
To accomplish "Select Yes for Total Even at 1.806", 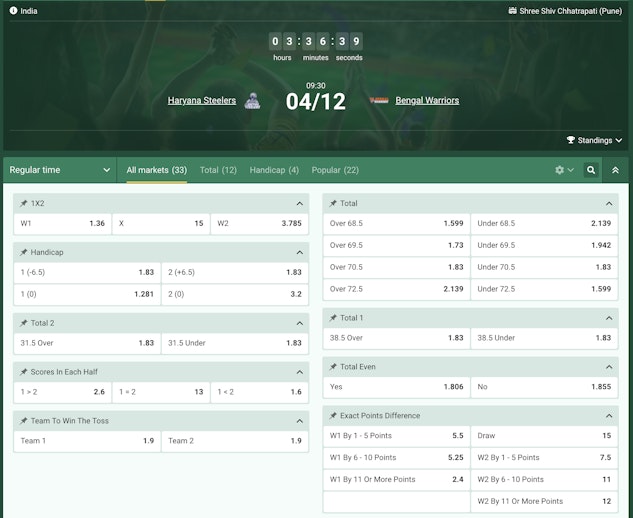I will (396, 386).
